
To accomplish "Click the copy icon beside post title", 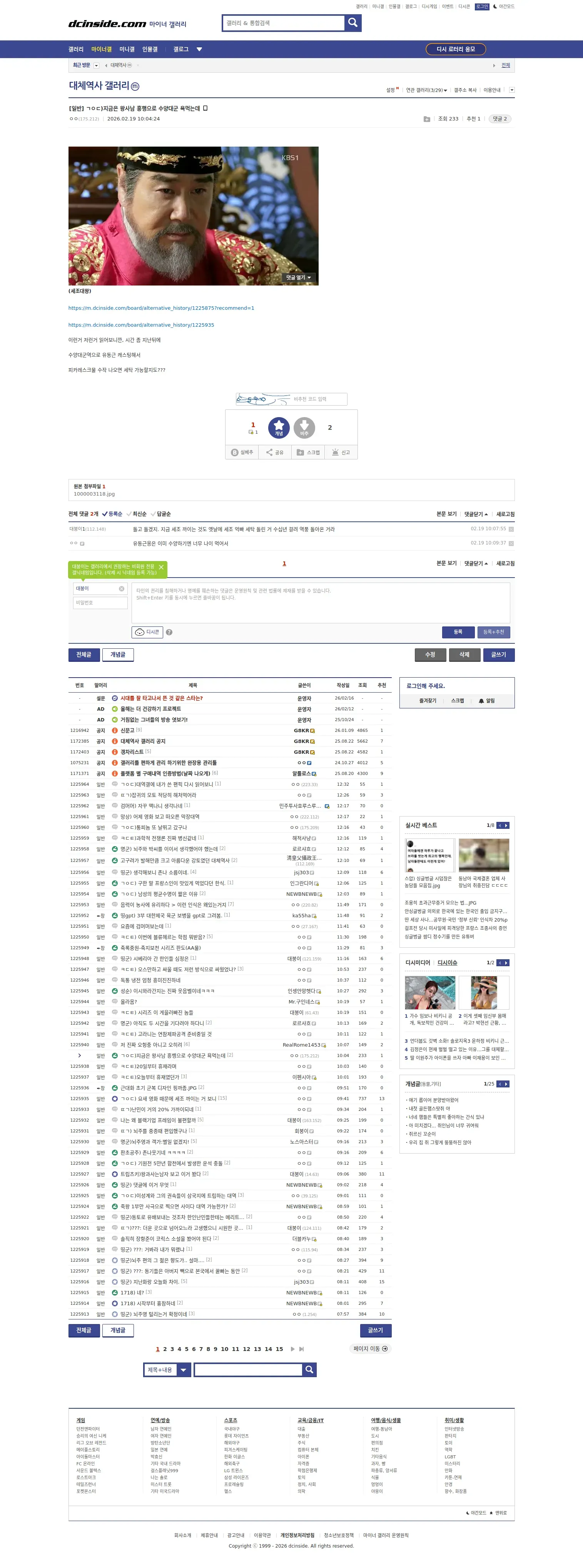I will (x=205, y=109).
